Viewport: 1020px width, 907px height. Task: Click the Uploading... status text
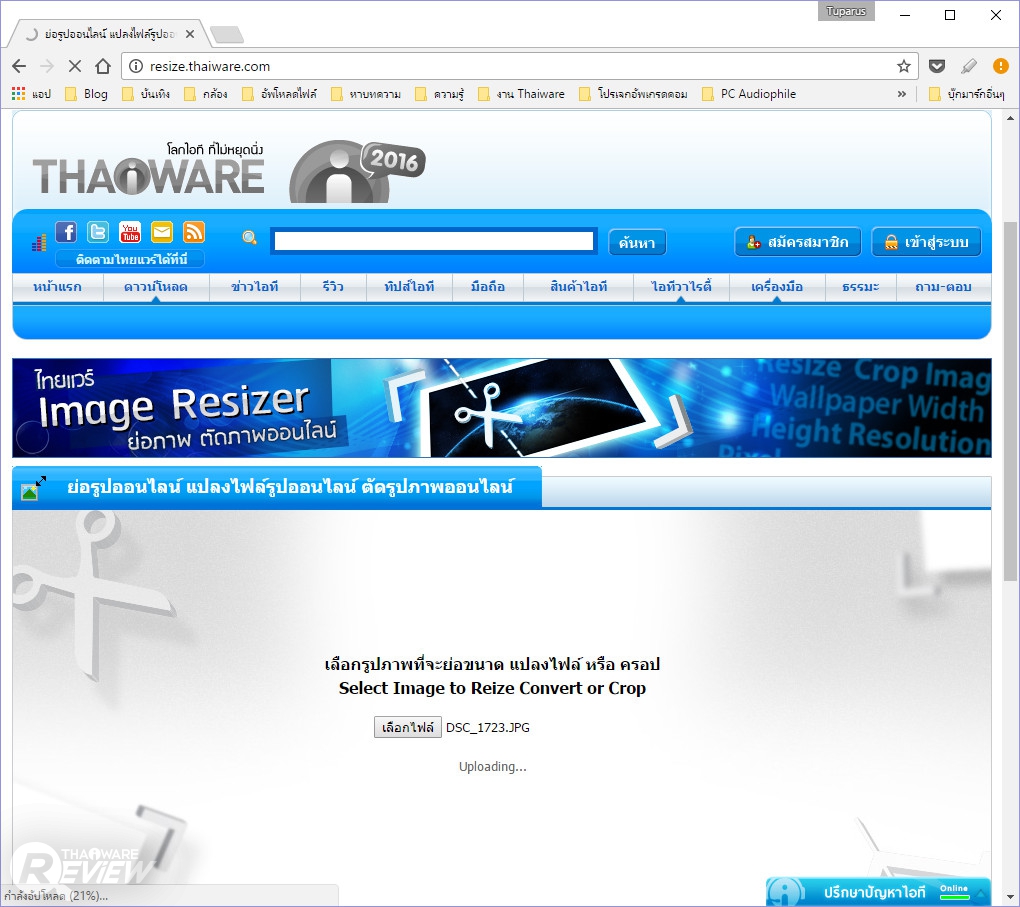coord(492,766)
